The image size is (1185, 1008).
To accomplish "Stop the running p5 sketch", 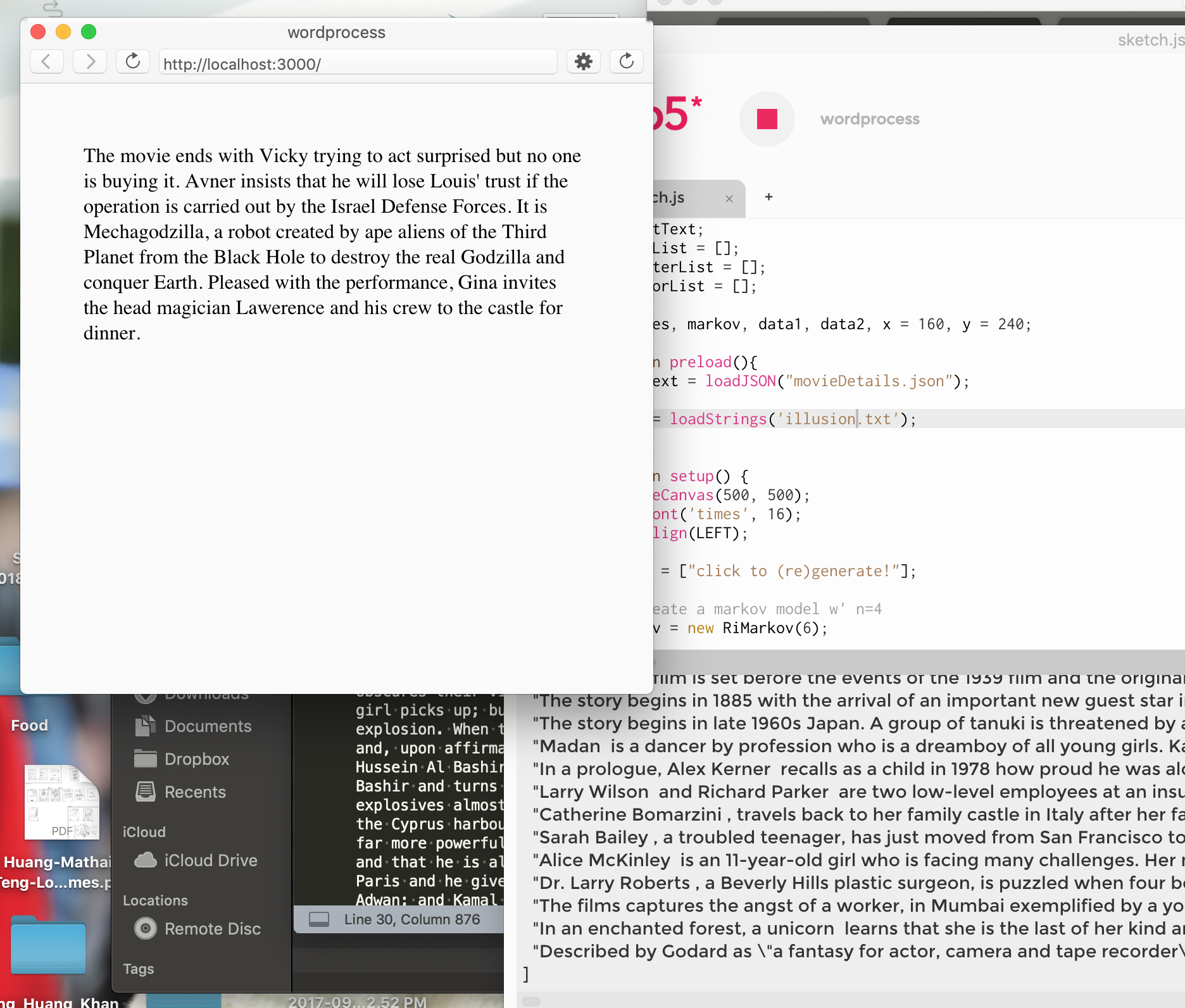I will click(767, 119).
